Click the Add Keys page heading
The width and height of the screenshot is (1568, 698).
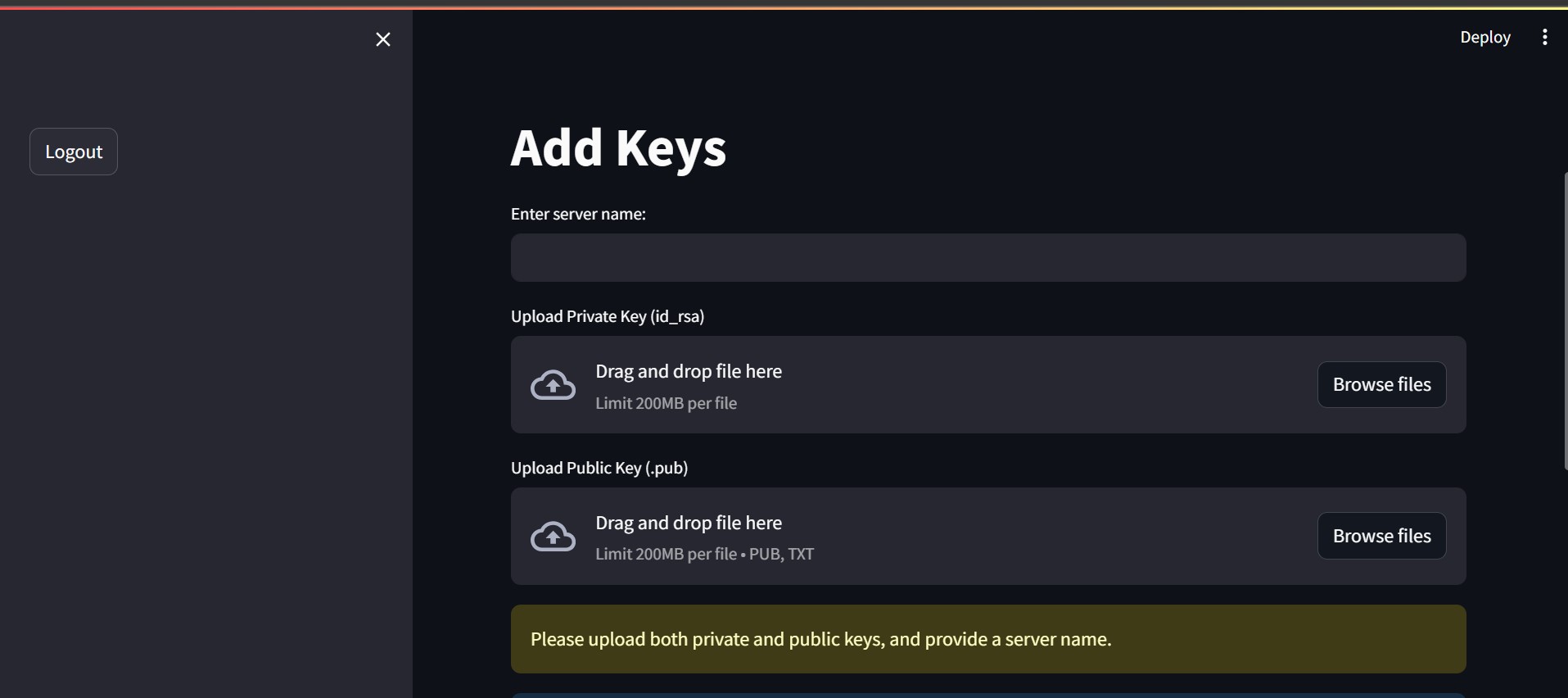(618, 148)
